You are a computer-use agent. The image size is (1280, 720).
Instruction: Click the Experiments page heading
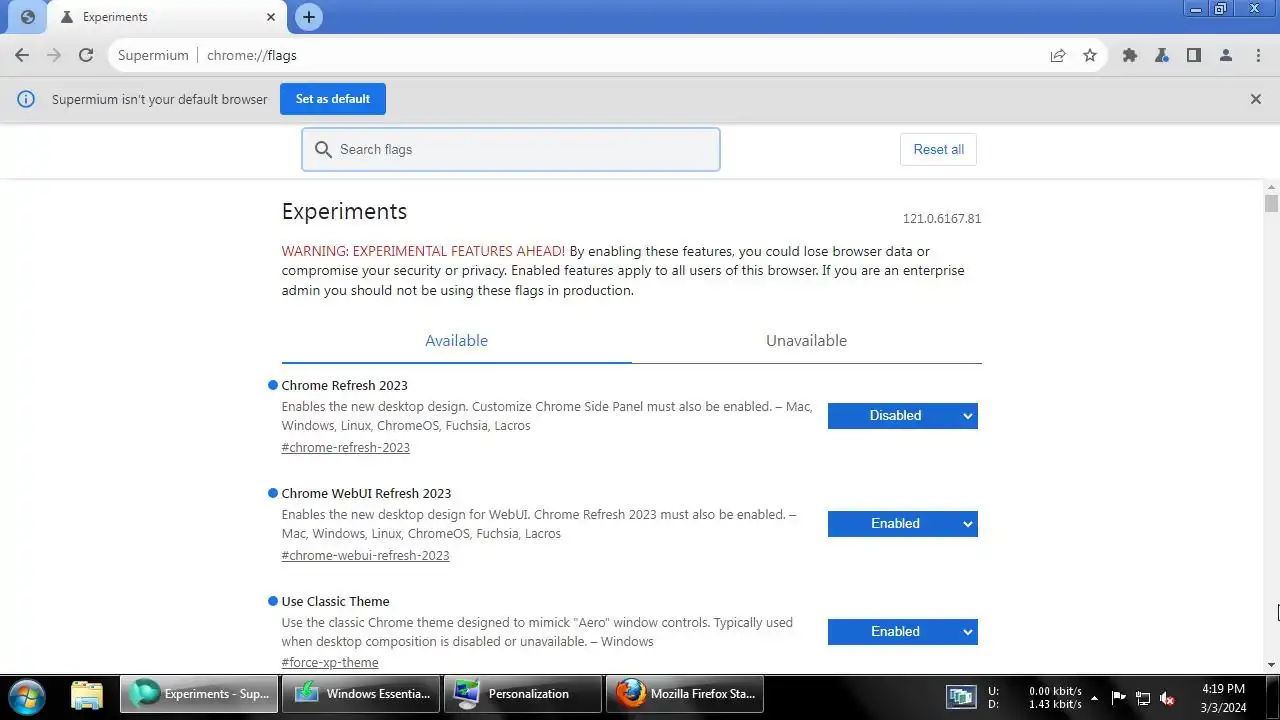coord(344,212)
